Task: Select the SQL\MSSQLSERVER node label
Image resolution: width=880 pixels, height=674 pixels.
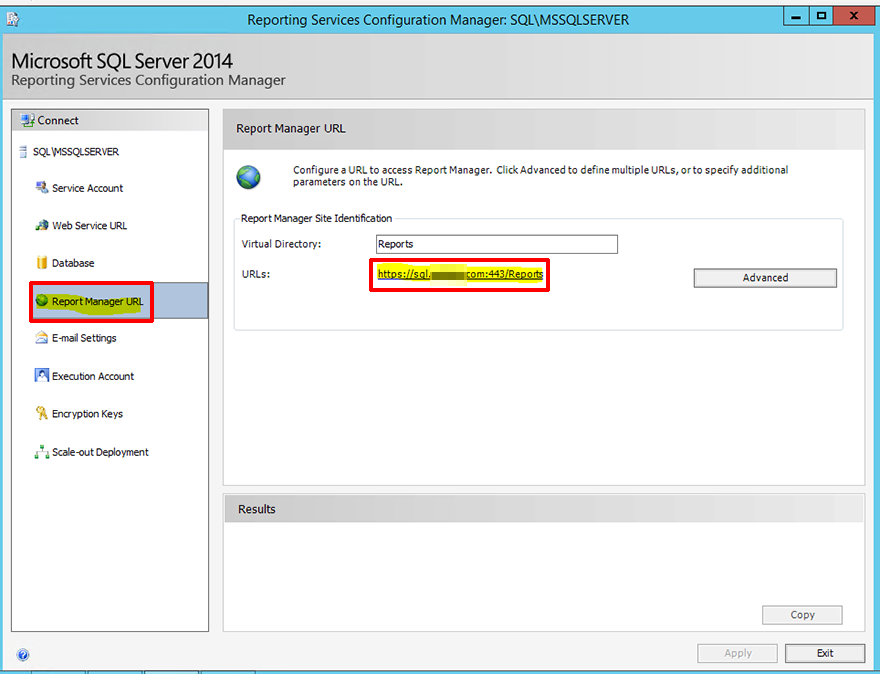Action: (76, 152)
